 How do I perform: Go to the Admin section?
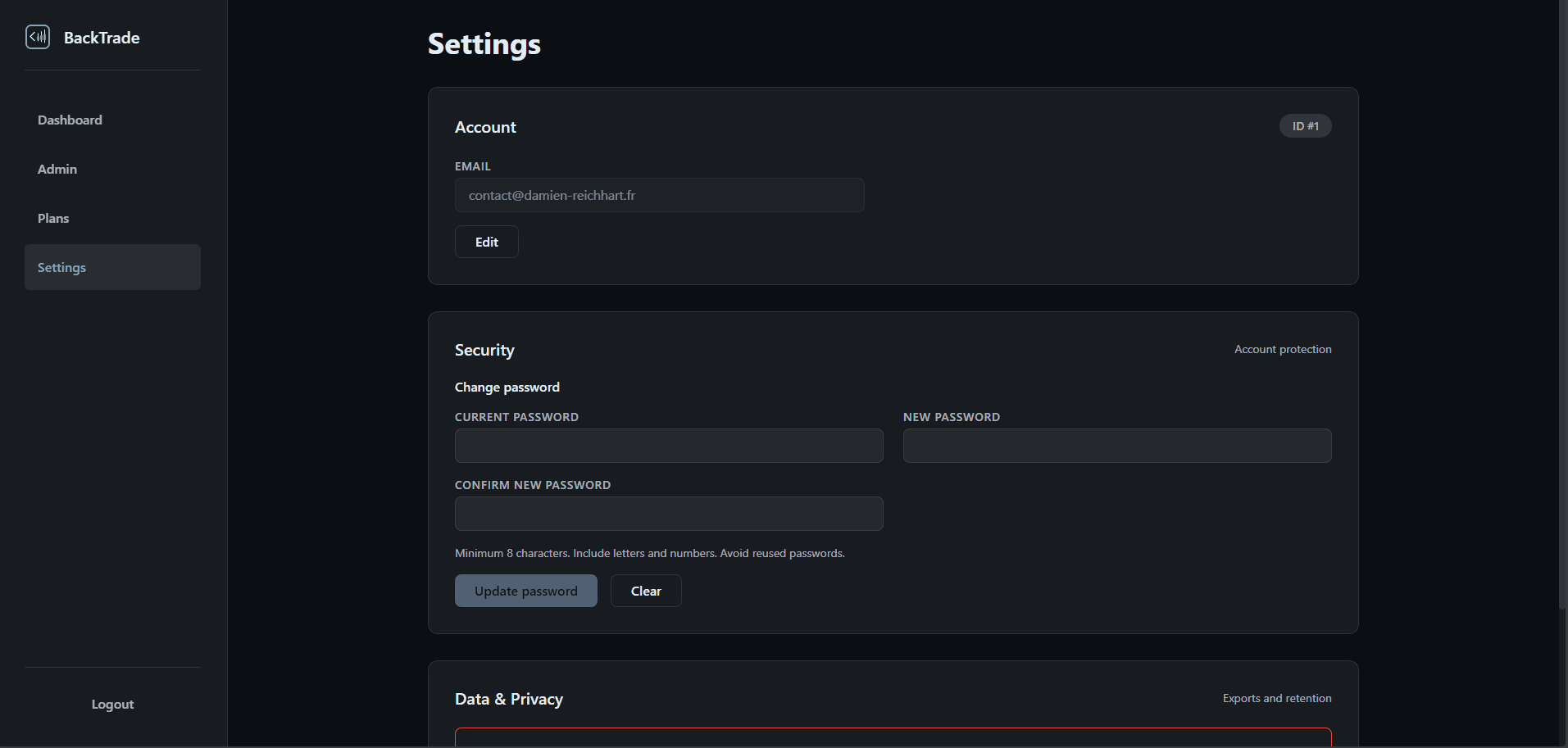[57, 169]
